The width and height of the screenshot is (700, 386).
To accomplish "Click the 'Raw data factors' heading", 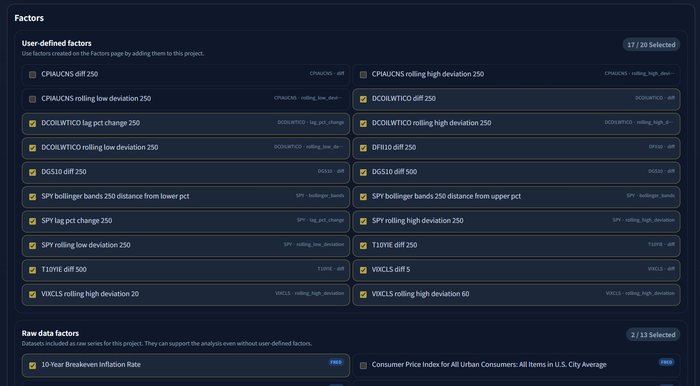I will click(50, 333).
